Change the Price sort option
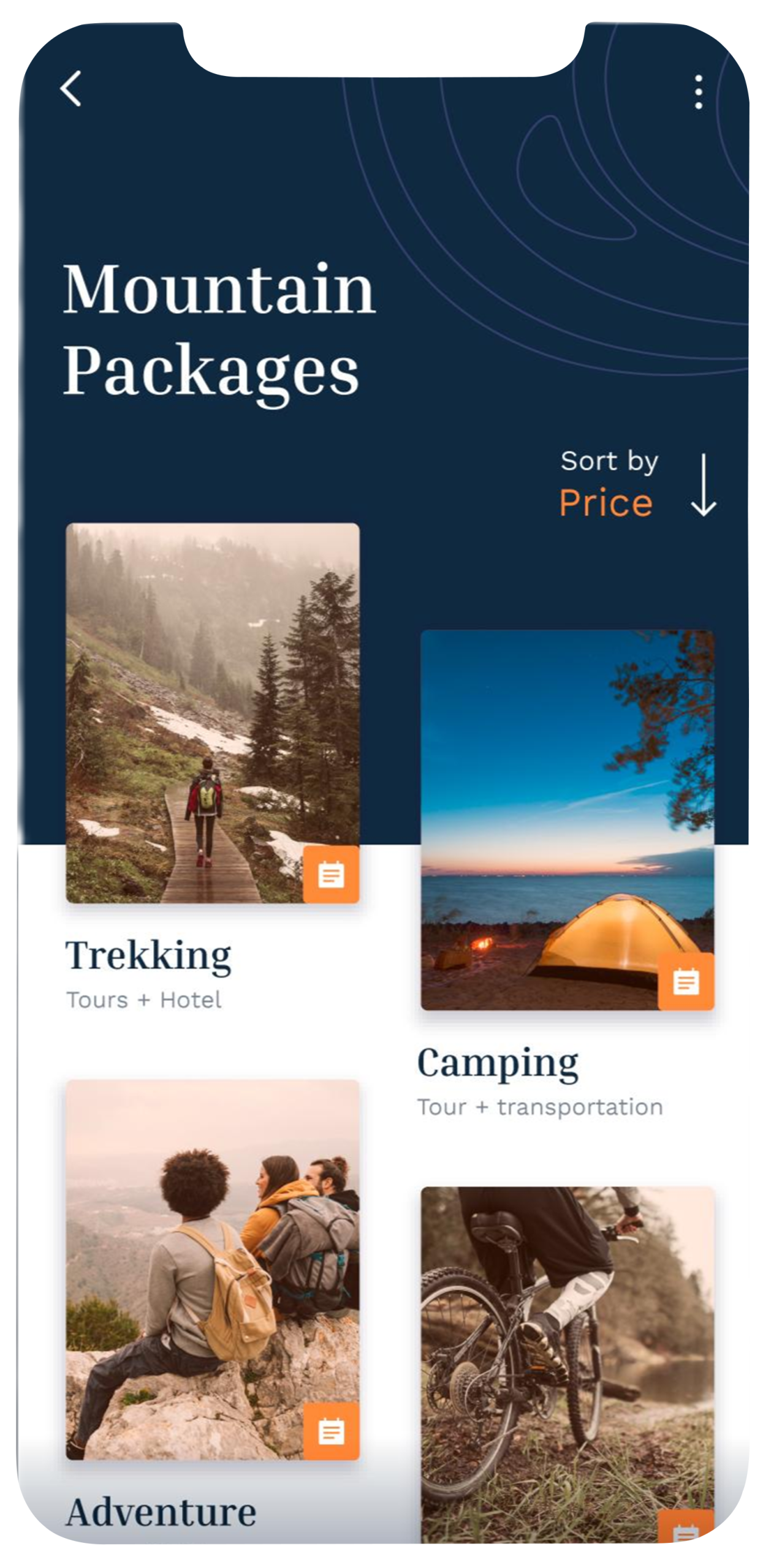The height and width of the screenshot is (1568, 763). click(x=605, y=503)
